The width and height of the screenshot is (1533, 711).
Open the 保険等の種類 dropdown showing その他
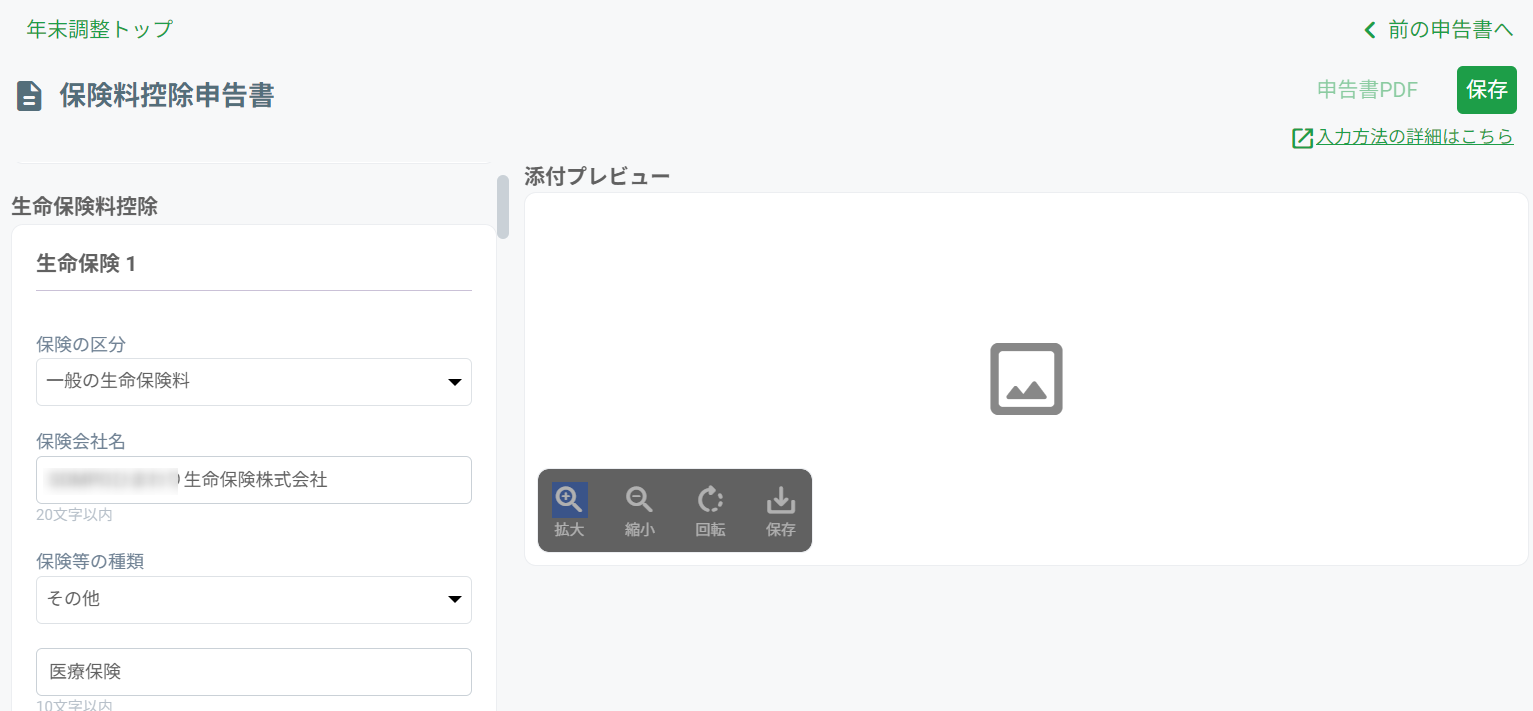254,600
